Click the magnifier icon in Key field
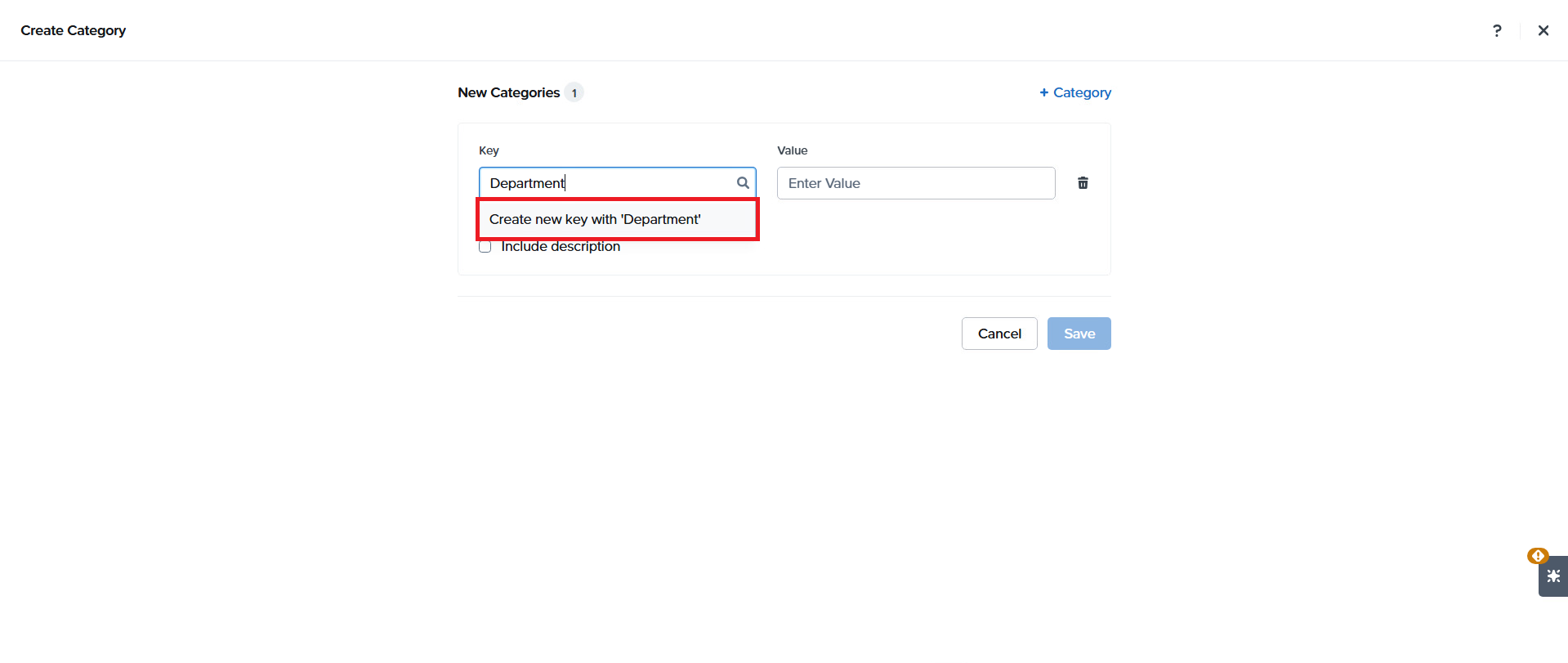 point(743,183)
